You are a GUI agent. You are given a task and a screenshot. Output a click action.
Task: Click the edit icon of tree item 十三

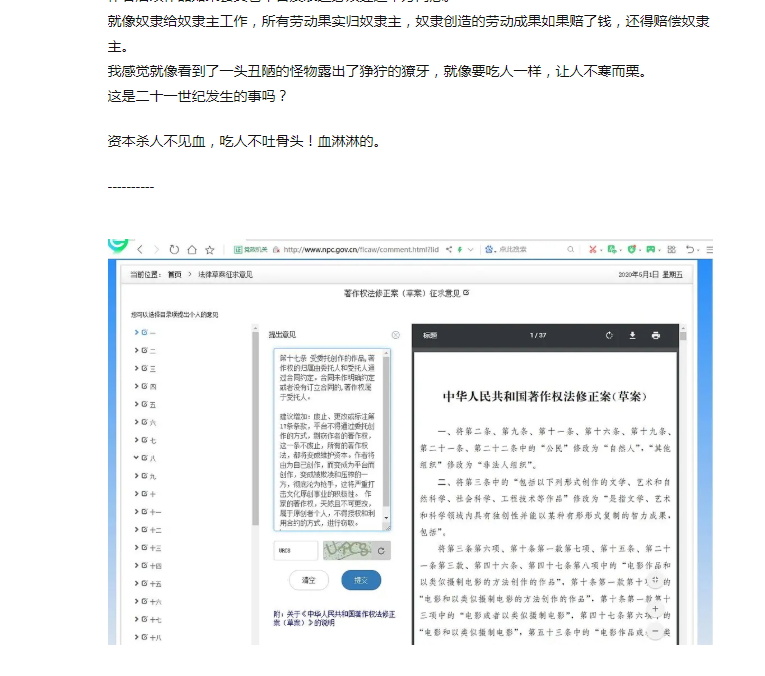144,547
